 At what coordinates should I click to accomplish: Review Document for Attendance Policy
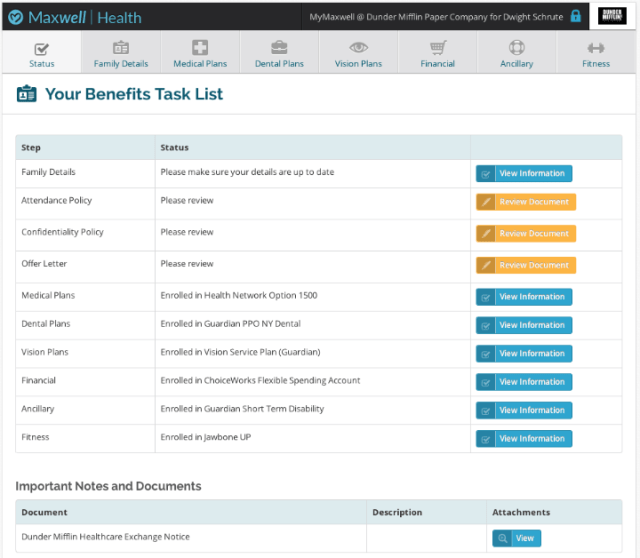526,202
